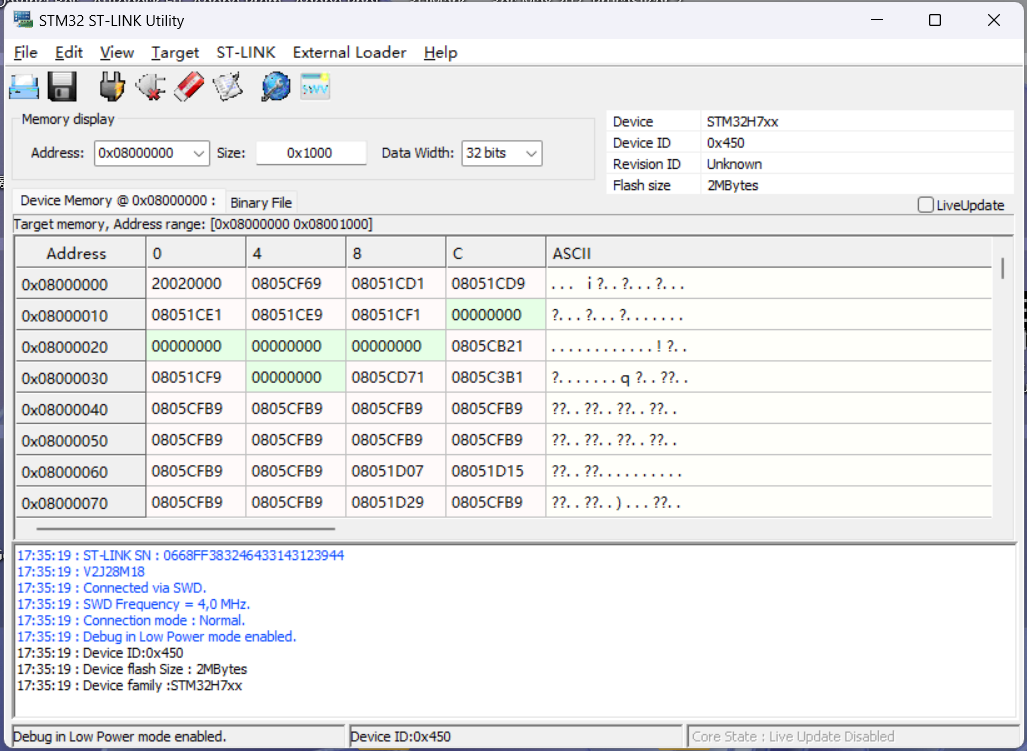Click the Size input field 0x1000
Screen dimensions: 1027x751
click(x=310, y=153)
